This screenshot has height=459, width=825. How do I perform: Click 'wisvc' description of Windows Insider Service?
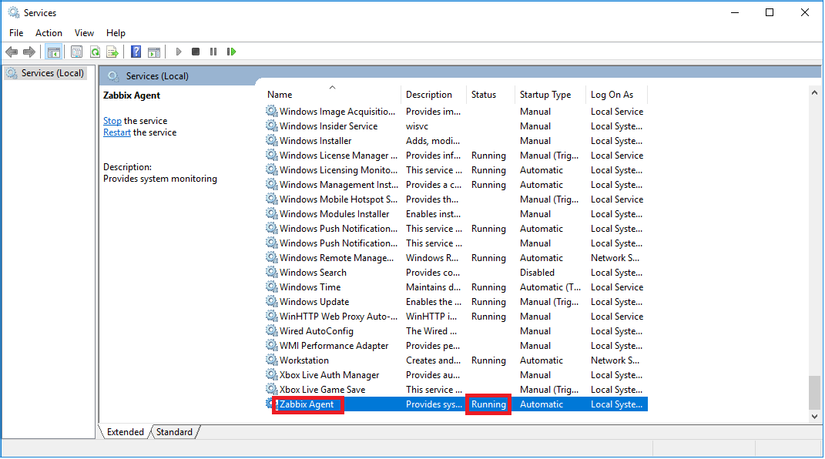[417, 126]
